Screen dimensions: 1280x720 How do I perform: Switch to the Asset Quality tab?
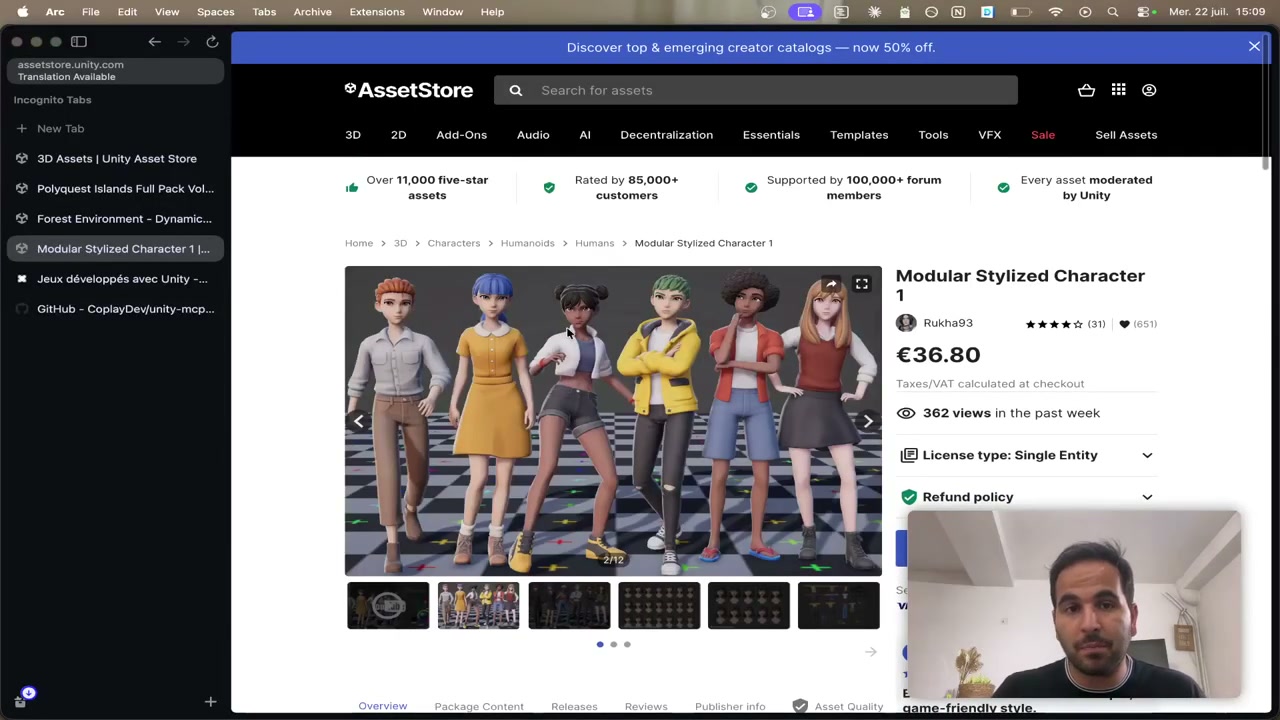coord(838,706)
